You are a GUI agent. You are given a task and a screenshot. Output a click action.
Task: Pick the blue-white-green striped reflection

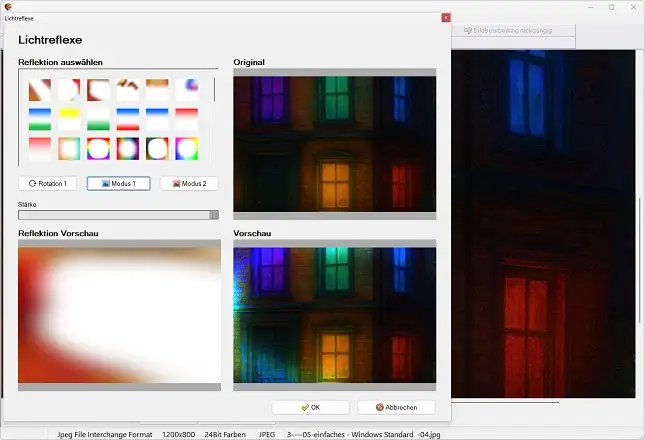click(x=39, y=119)
